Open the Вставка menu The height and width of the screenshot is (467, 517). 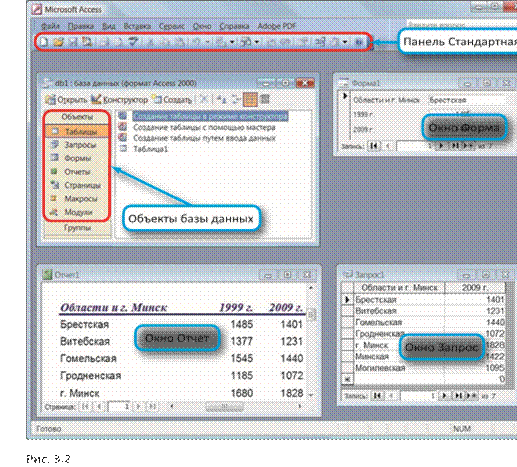point(137,26)
